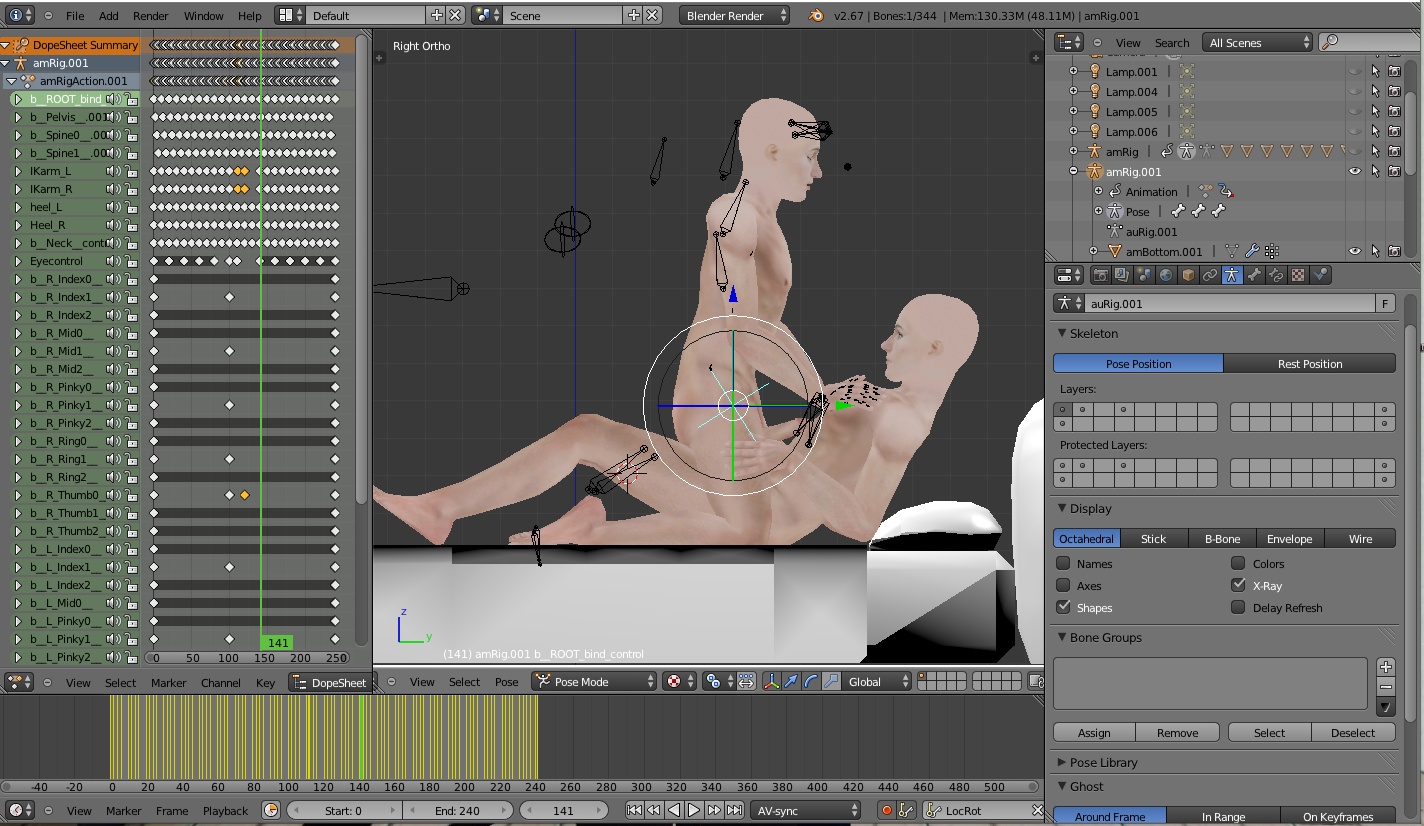1424x826 pixels.
Task: Click the wrench modifier icon on amBottom.001
Action: pyautogui.click(x=1251, y=251)
